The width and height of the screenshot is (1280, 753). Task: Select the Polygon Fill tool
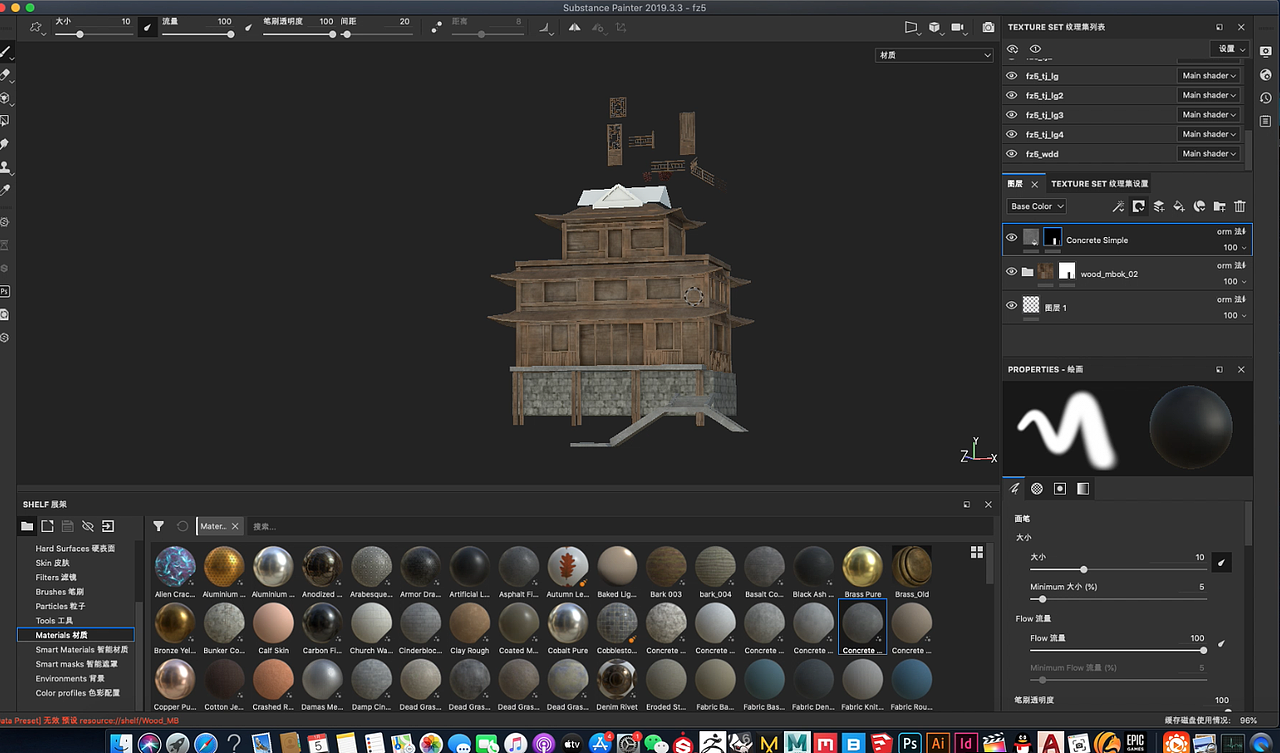click(x=5, y=121)
